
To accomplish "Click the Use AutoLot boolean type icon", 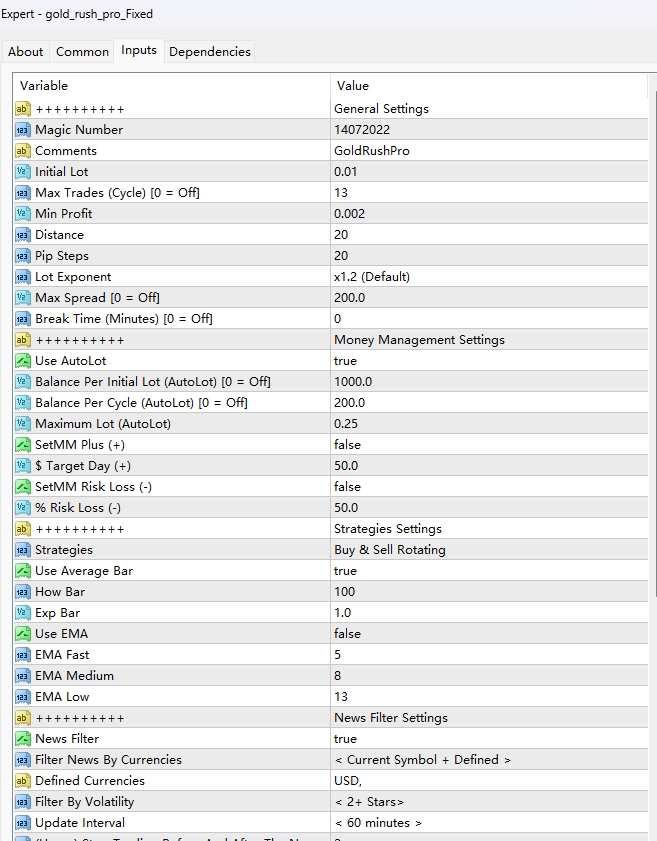I will pos(23,361).
